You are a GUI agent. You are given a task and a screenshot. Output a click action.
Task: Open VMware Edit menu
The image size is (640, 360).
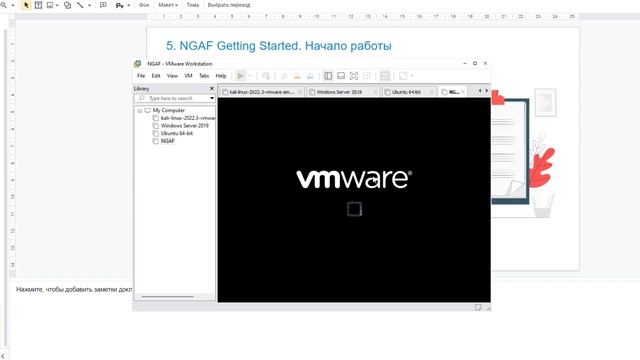[x=156, y=76]
